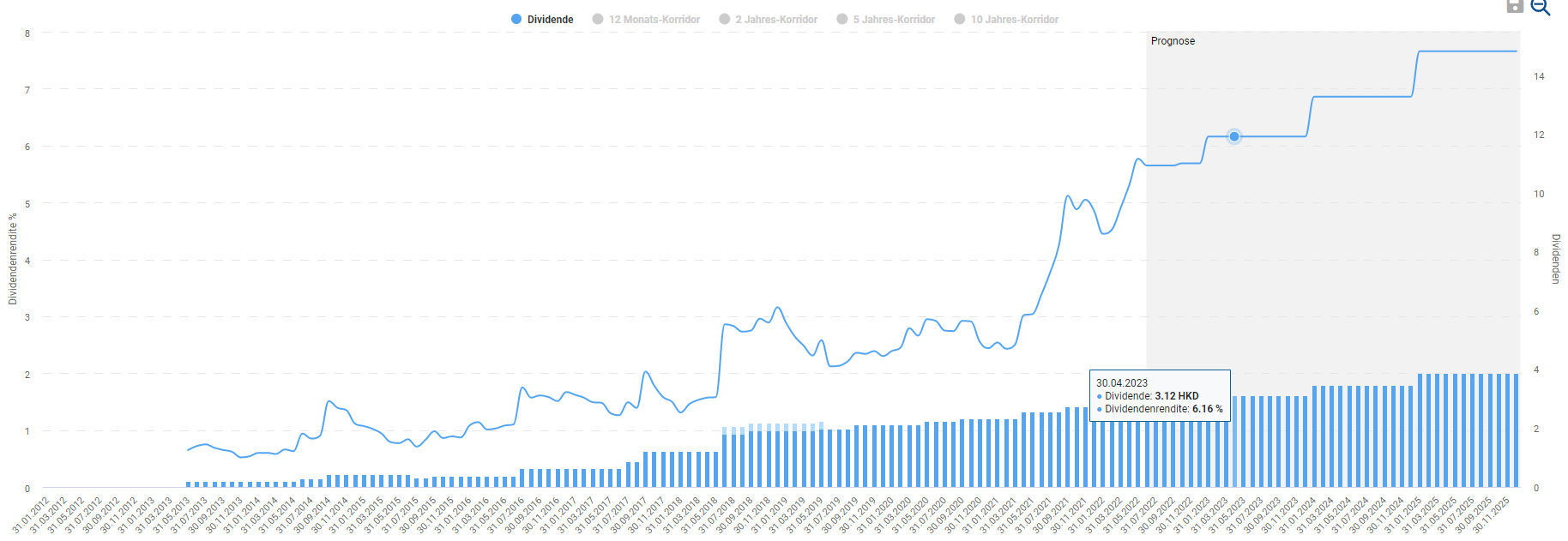The width and height of the screenshot is (1568, 541).
Task: Enable the 5 Jahres-Korridor series label
Action: [x=894, y=19]
